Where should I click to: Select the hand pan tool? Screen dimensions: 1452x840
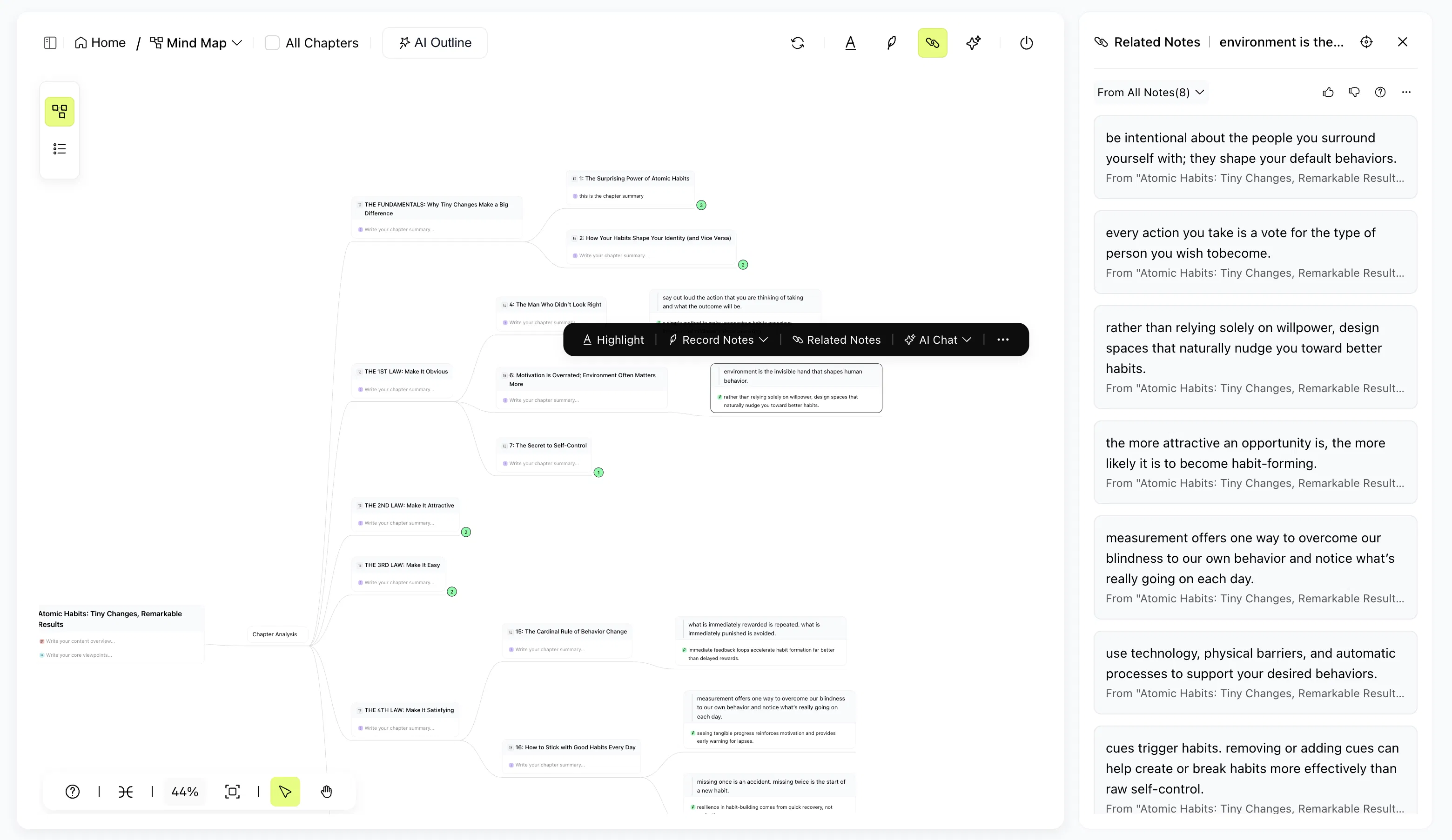326,791
